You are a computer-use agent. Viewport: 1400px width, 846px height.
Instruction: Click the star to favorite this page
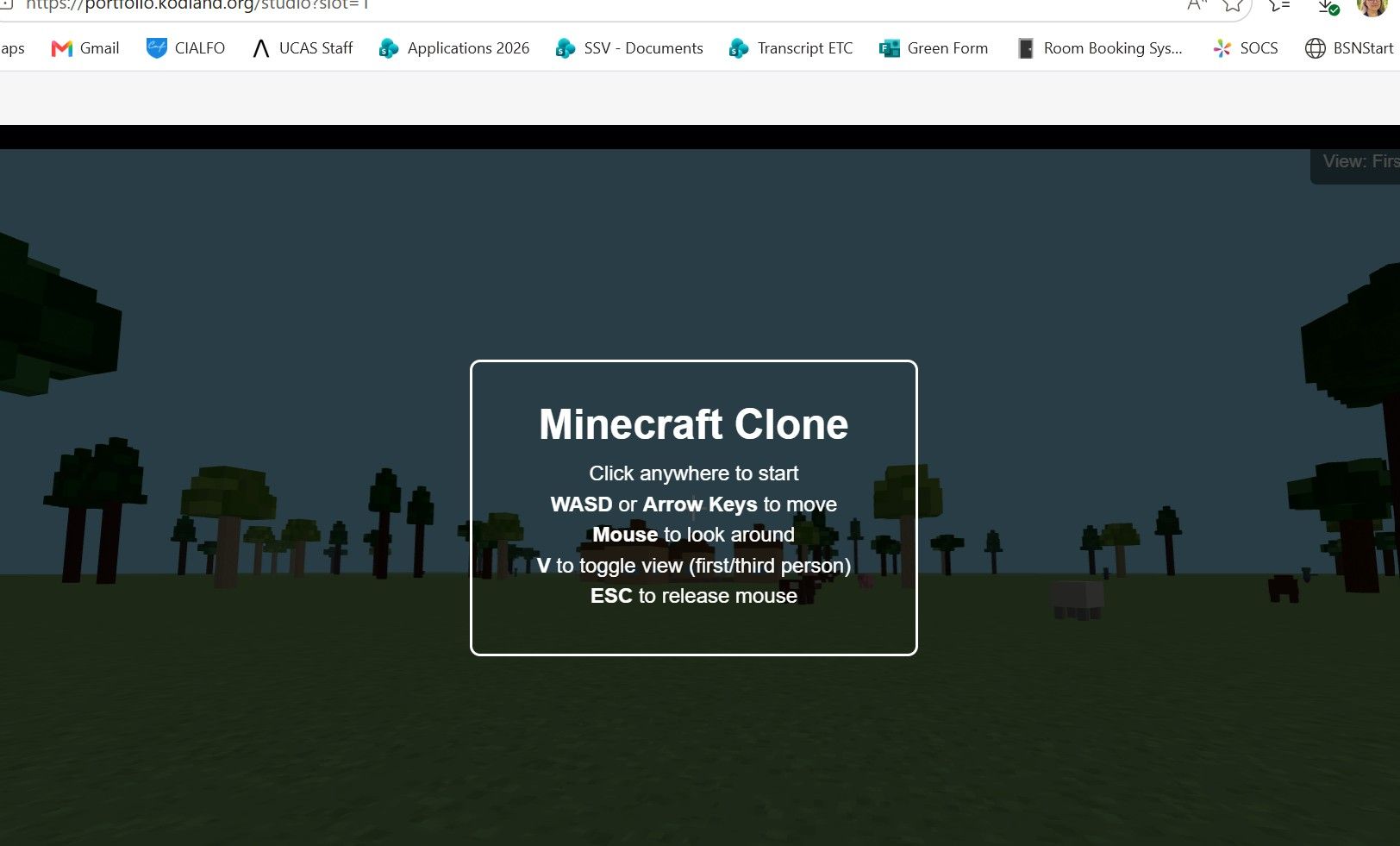1233,5
